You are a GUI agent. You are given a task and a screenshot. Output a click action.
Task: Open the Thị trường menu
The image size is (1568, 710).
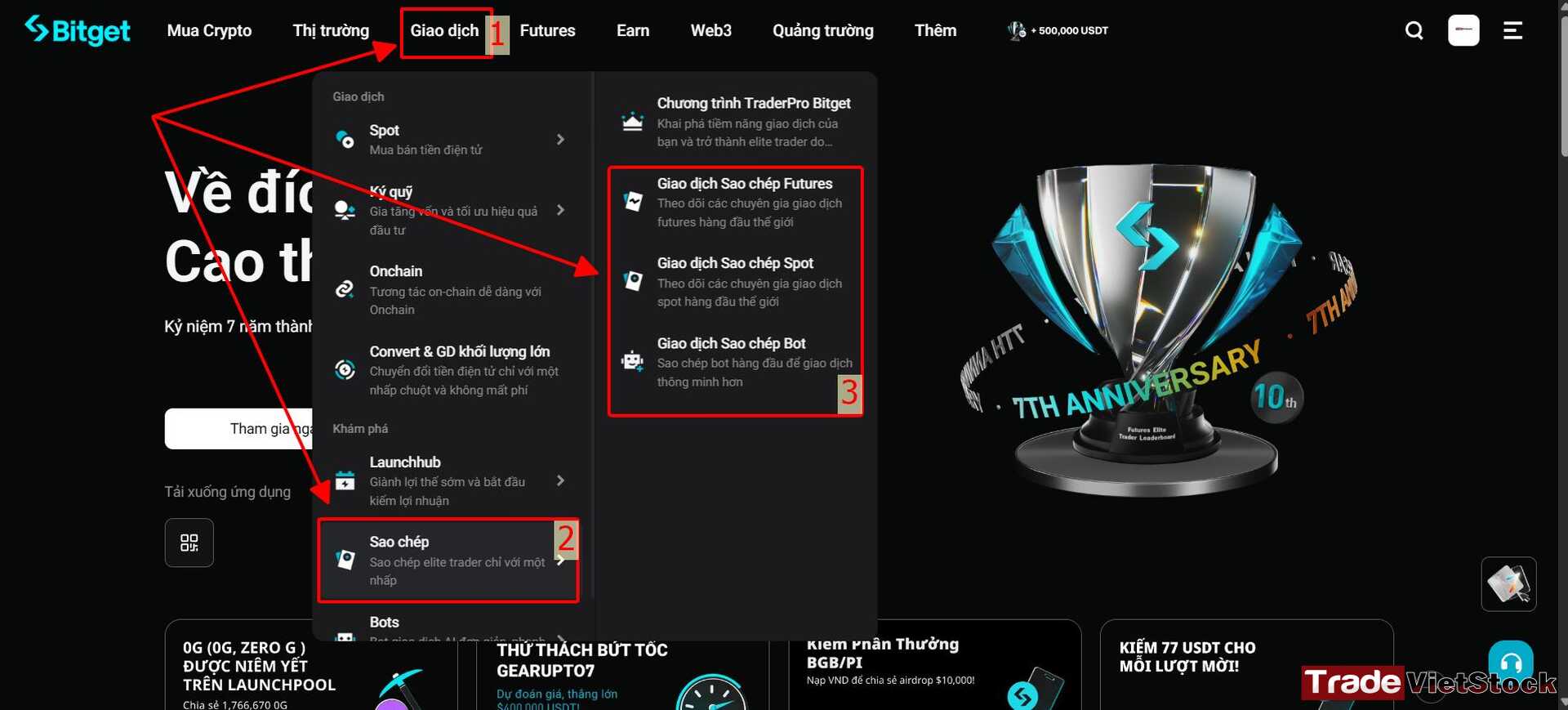331,30
